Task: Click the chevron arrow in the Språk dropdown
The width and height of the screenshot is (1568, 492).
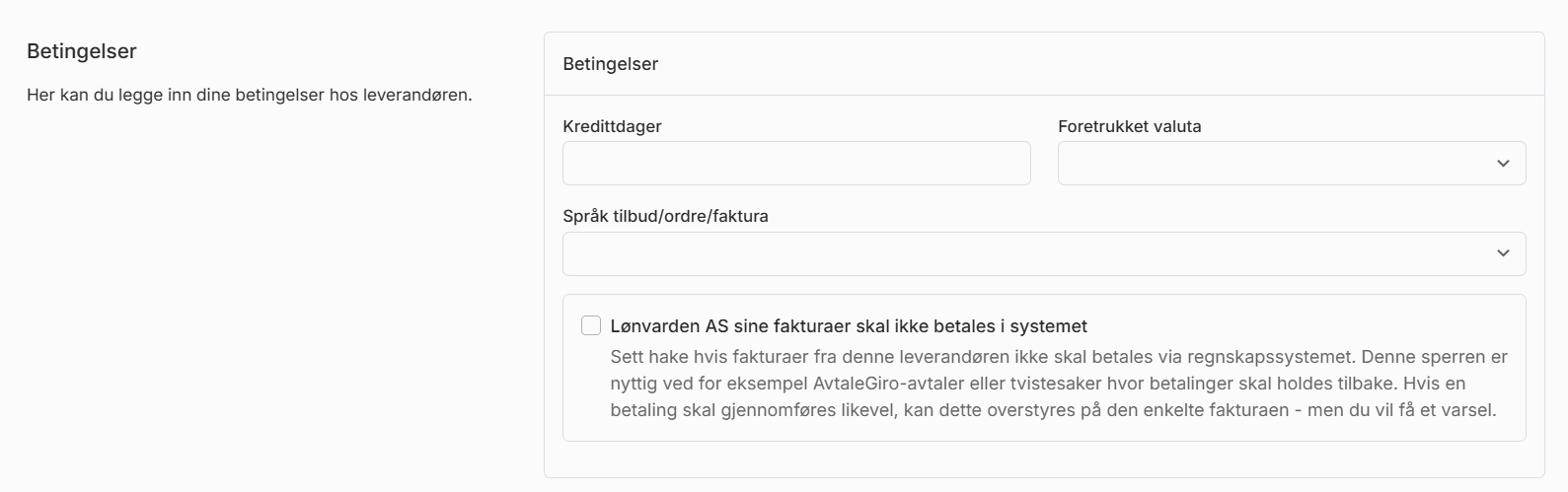Action: tap(1503, 253)
